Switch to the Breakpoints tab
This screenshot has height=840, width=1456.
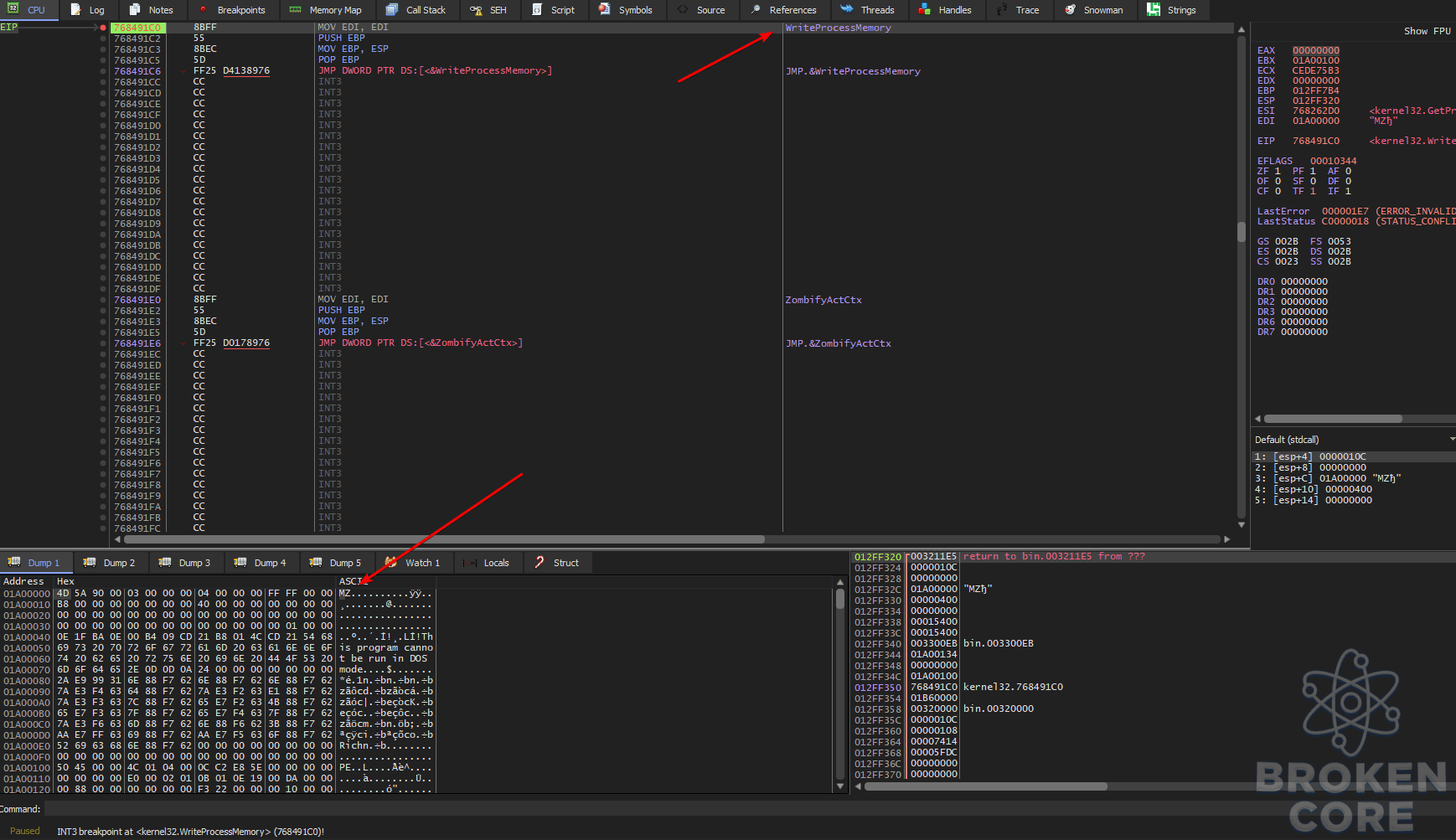coord(232,10)
